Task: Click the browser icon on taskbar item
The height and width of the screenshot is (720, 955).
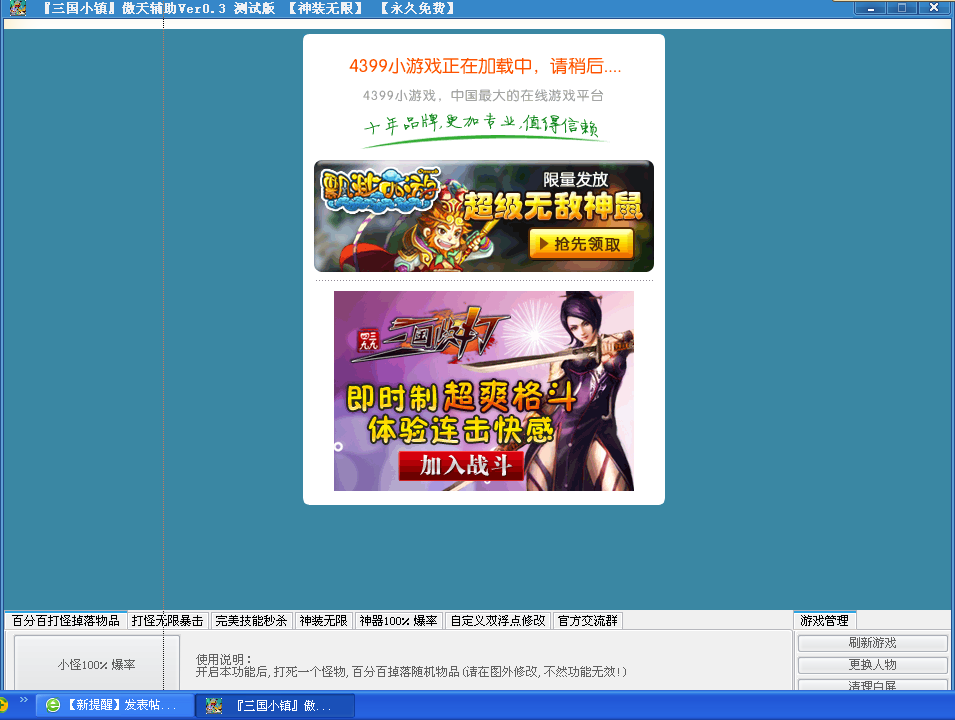Action: pos(53,705)
